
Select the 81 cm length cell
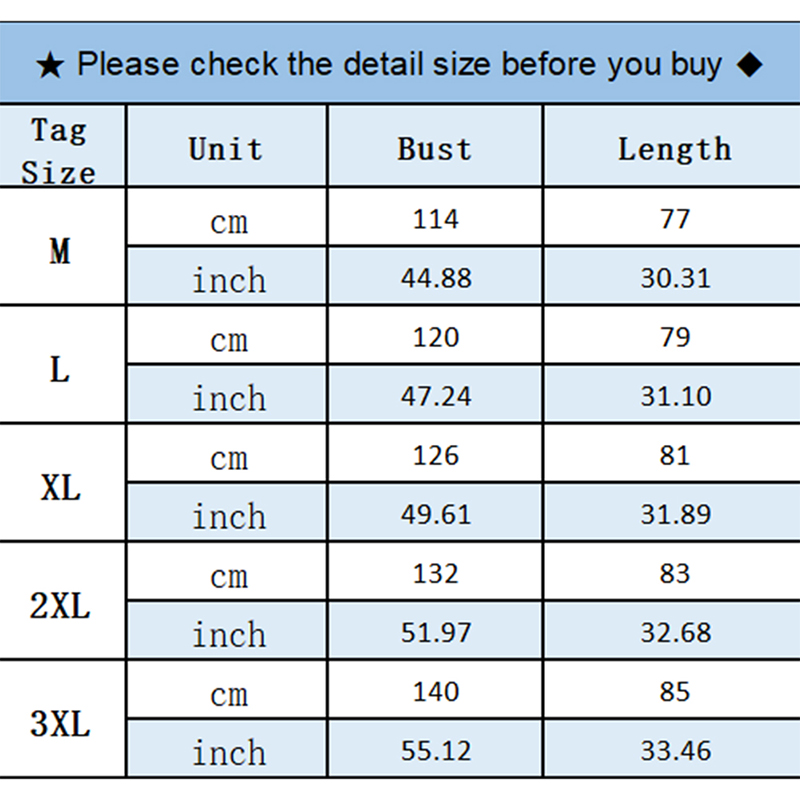(x=675, y=456)
